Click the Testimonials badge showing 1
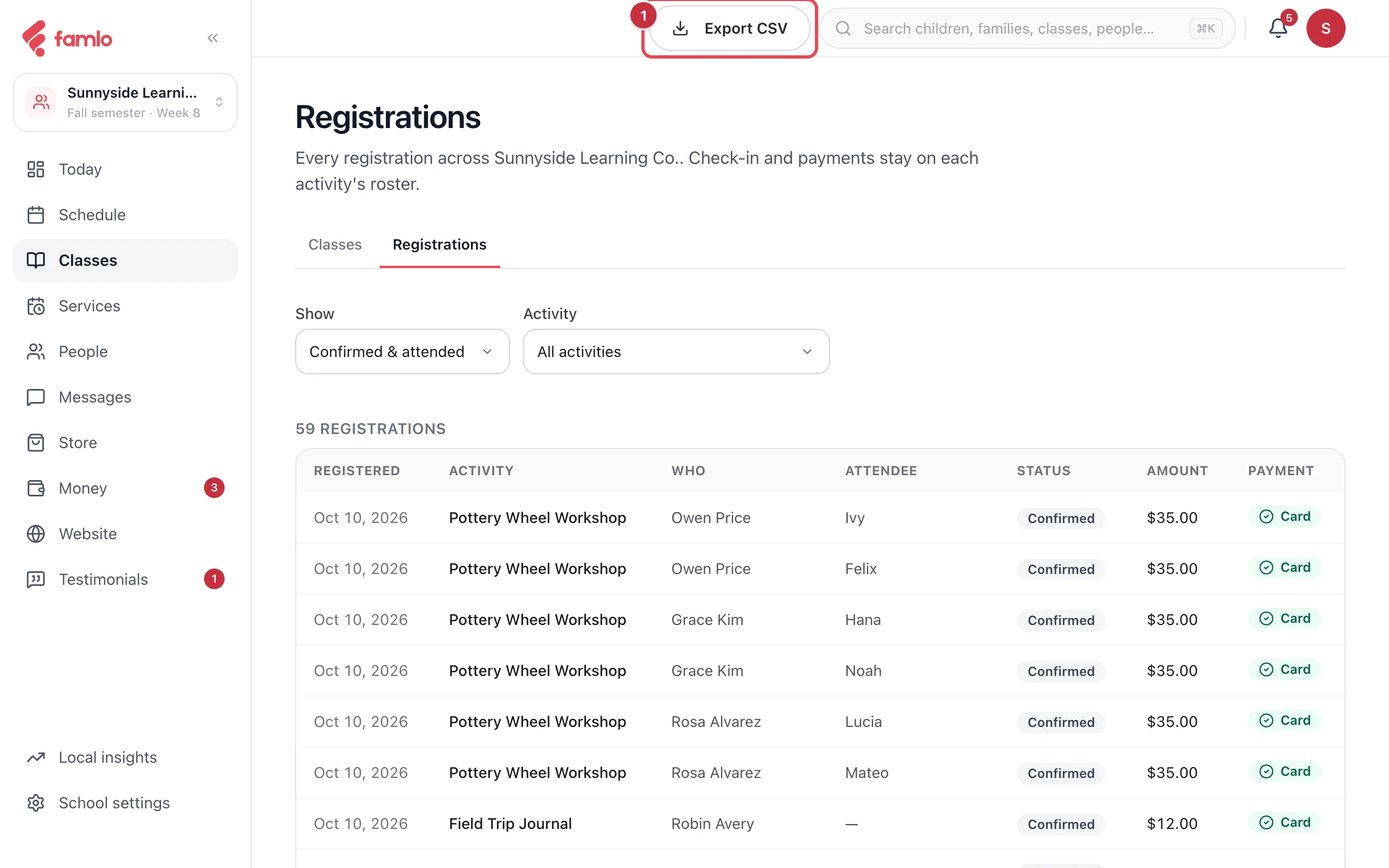The image size is (1389, 868). coord(214,579)
